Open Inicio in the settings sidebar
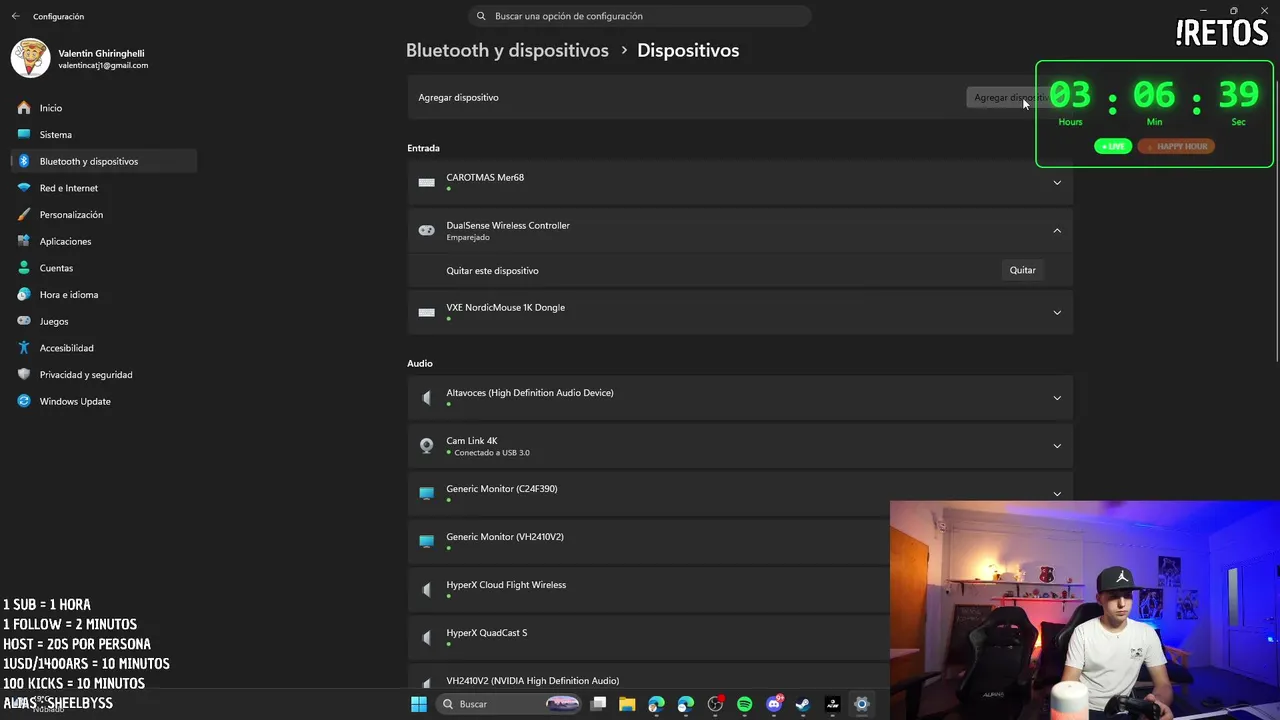This screenshot has width=1280, height=720. point(104,108)
